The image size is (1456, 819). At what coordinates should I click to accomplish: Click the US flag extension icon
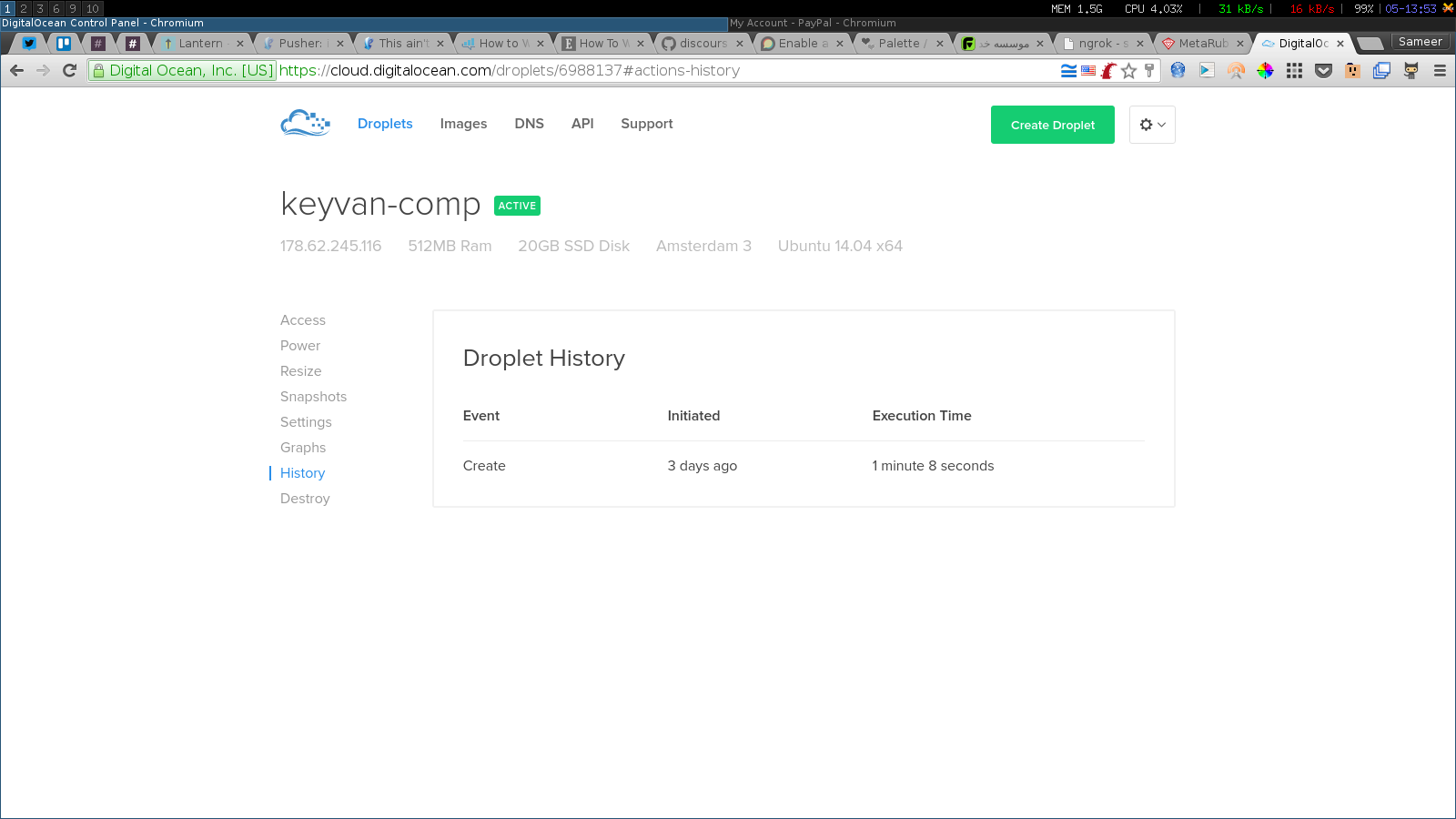tap(1088, 70)
